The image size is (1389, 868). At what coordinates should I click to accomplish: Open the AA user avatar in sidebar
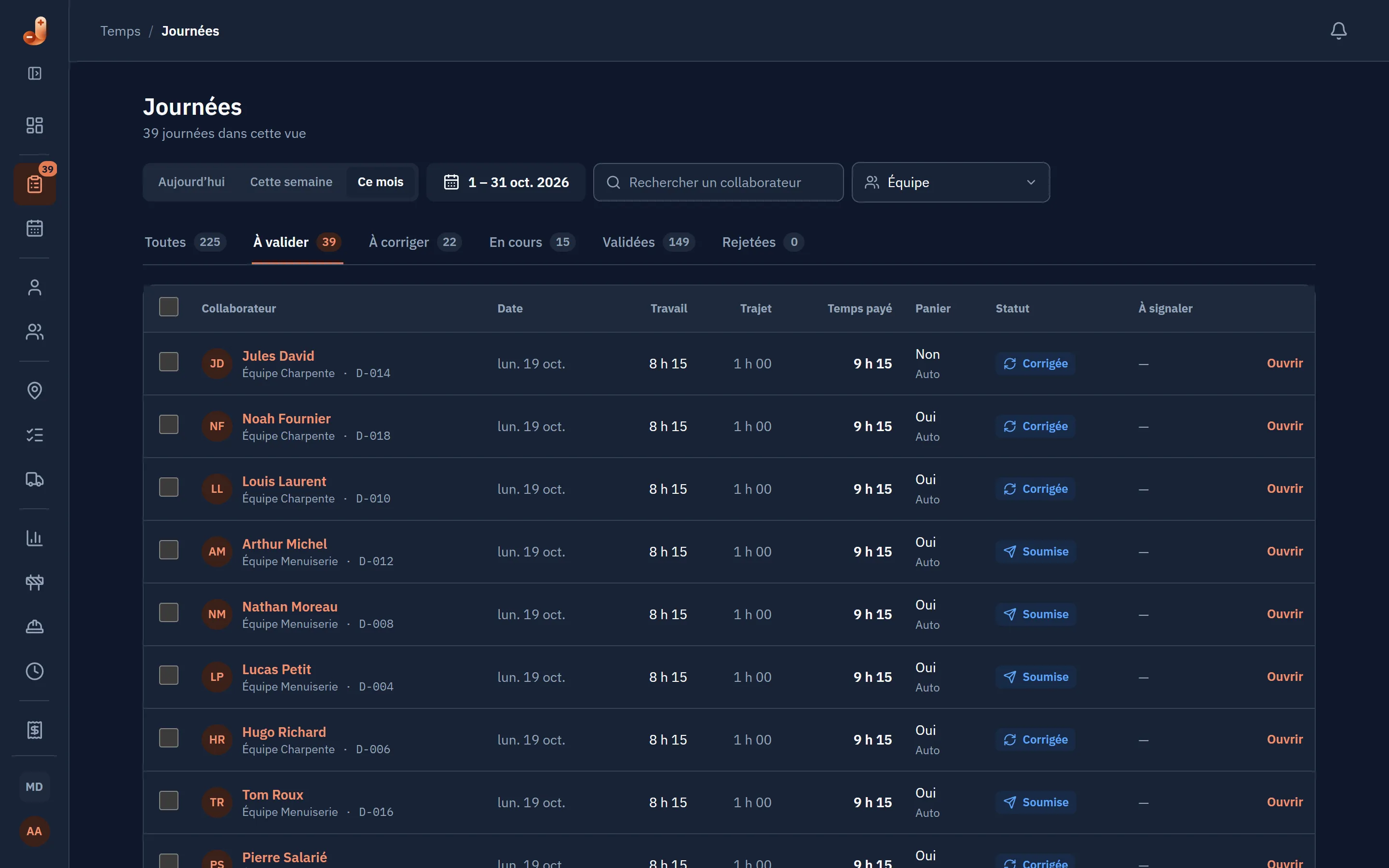[x=34, y=831]
